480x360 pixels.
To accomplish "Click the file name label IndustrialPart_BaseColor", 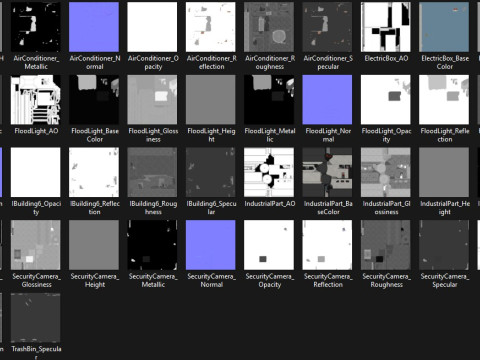I will pos(328,208).
